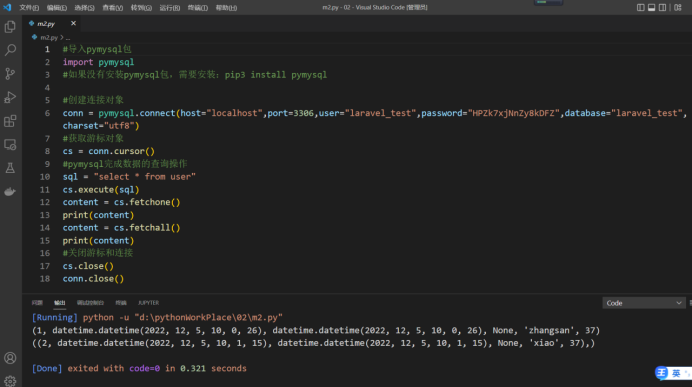Image resolution: width=692 pixels, height=387 pixels.
Task: Switch to the 终端 panel tab
Action: click(x=121, y=303)
